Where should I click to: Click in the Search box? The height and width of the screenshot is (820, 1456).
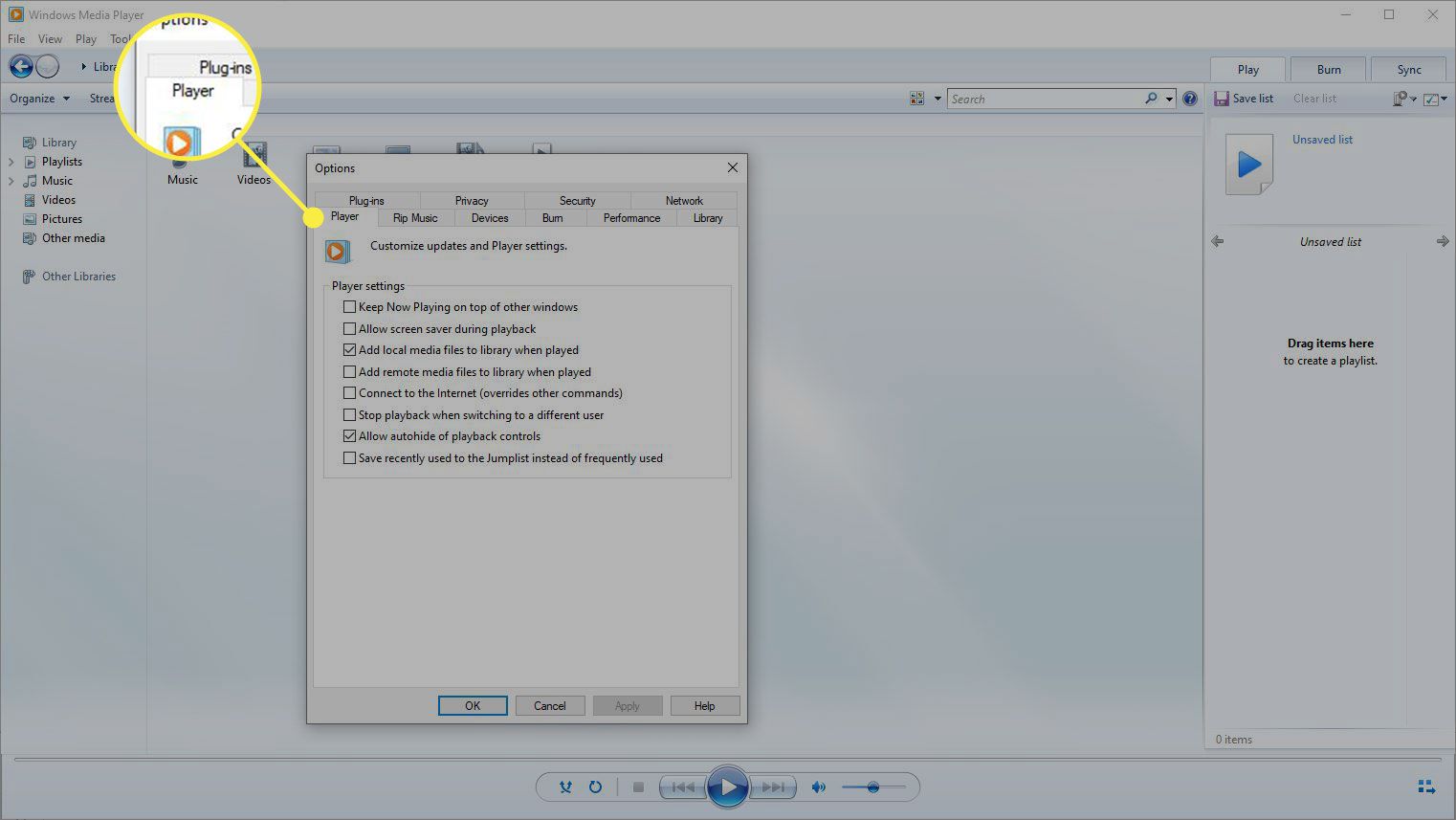point(1045,99)
